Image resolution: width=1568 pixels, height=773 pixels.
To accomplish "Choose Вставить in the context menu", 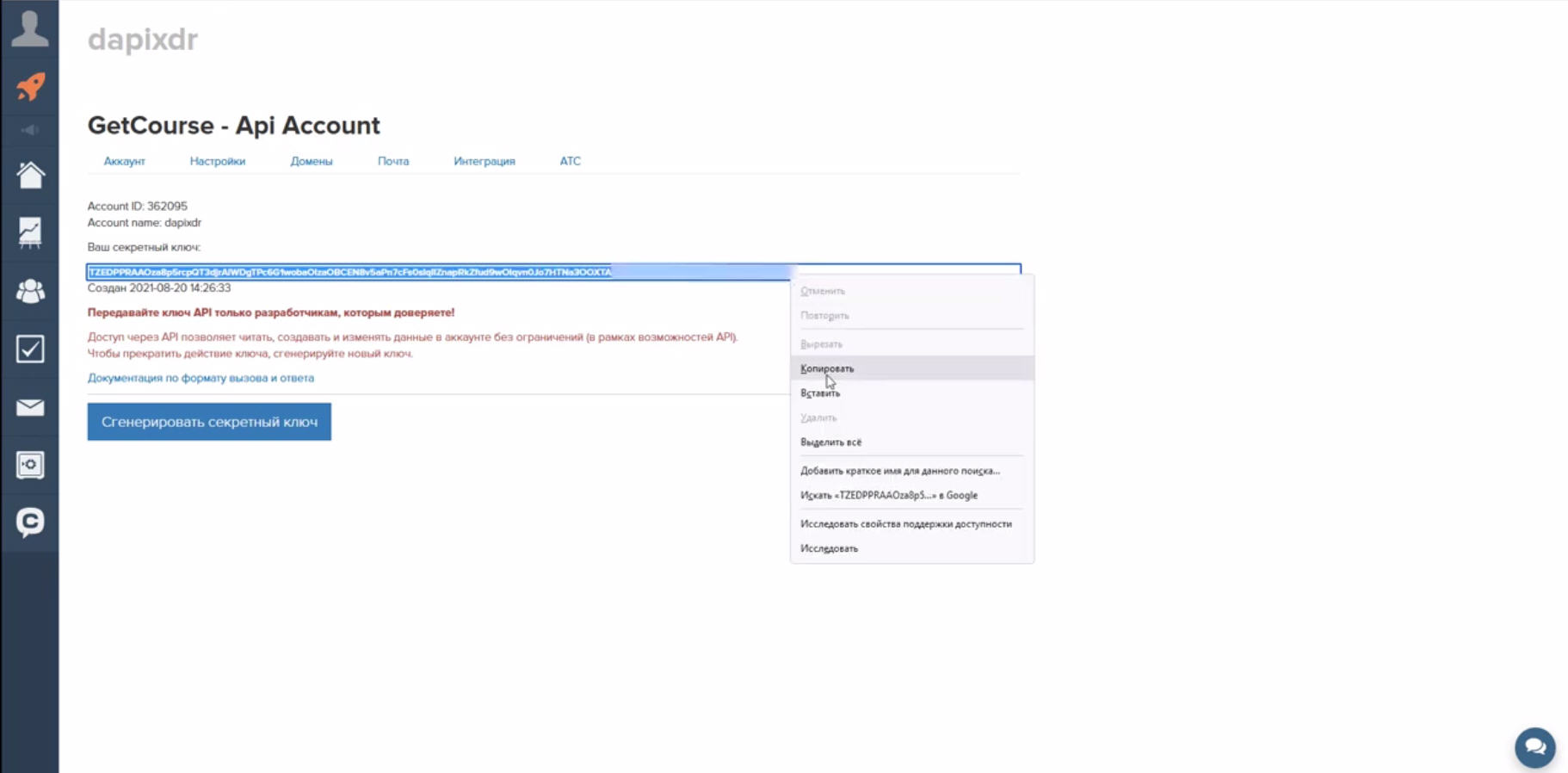I will point(912,393).
